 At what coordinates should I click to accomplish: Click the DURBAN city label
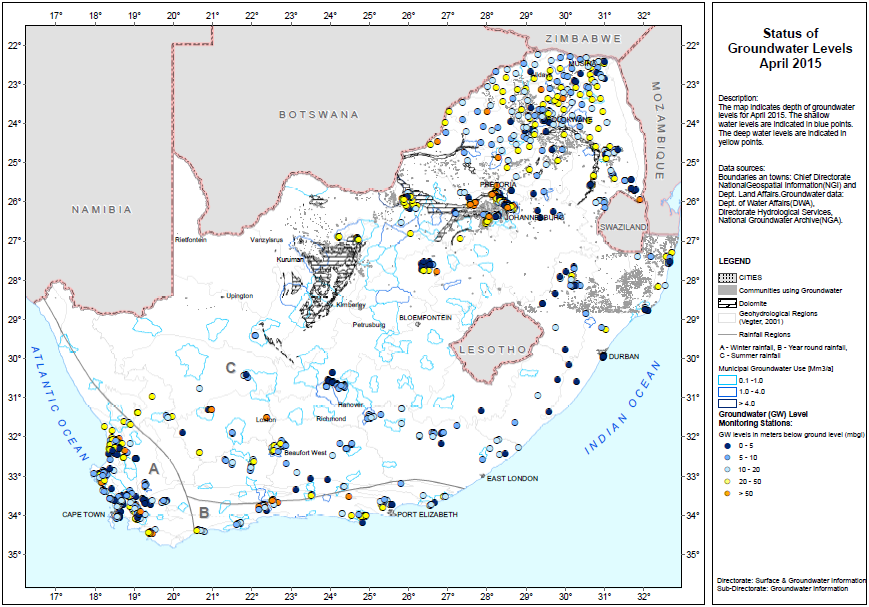click(626, 356)
